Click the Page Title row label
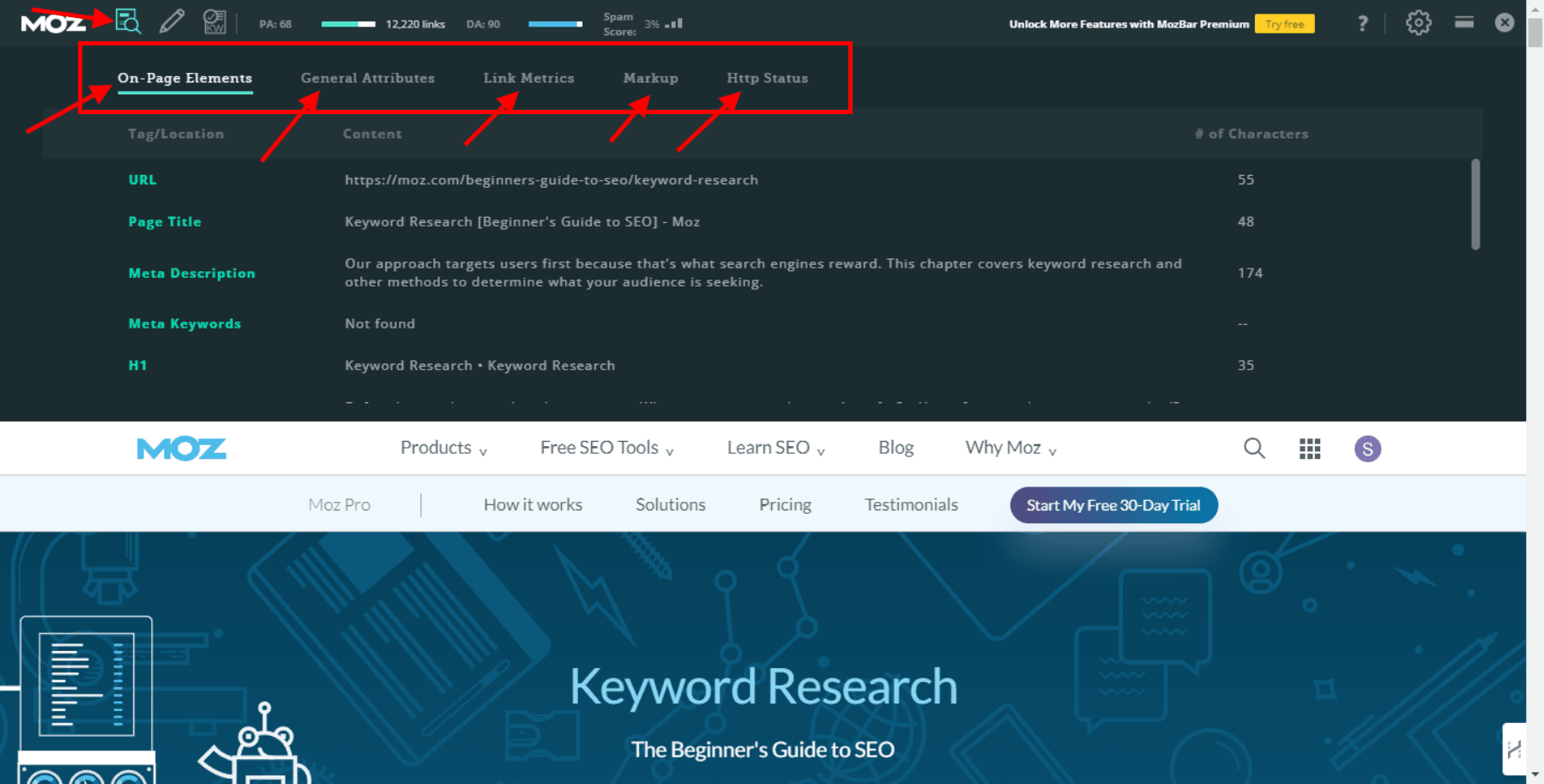 coord(165,222)
